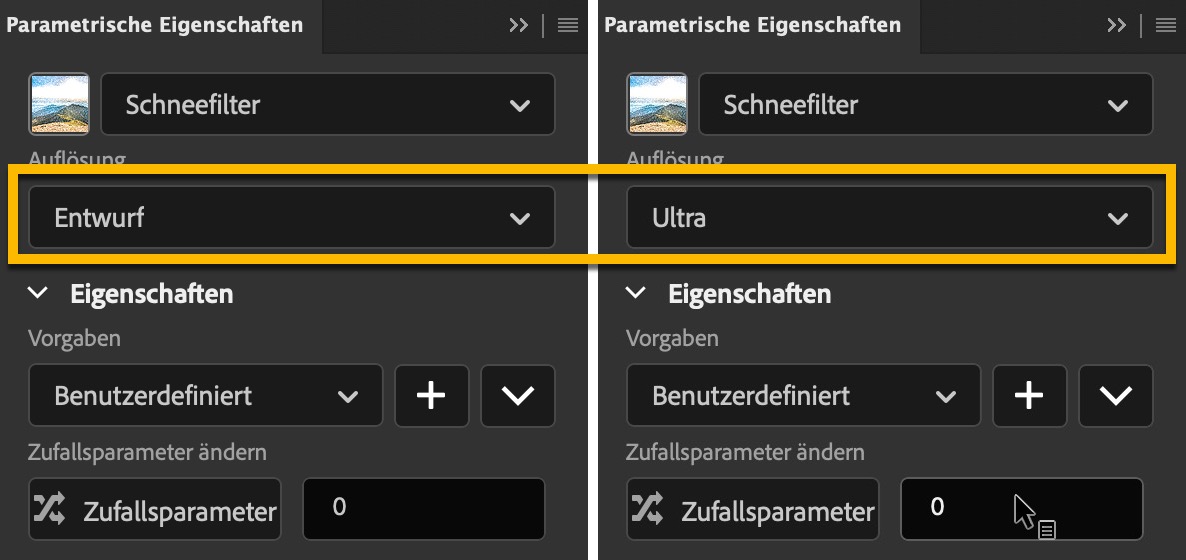Open the left Schneefilter dropdown
The image size is (1186, 560).
(327, 104)
